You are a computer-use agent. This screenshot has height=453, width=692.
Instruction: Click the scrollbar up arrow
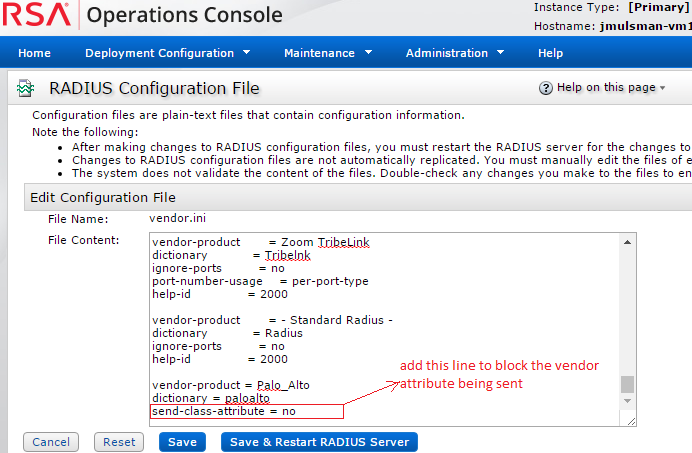628,242
